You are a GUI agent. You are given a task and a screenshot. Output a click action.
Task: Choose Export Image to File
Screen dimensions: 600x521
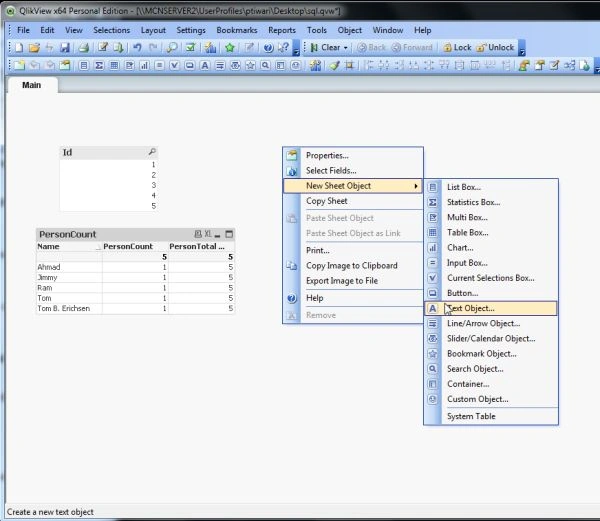point(353,281)
